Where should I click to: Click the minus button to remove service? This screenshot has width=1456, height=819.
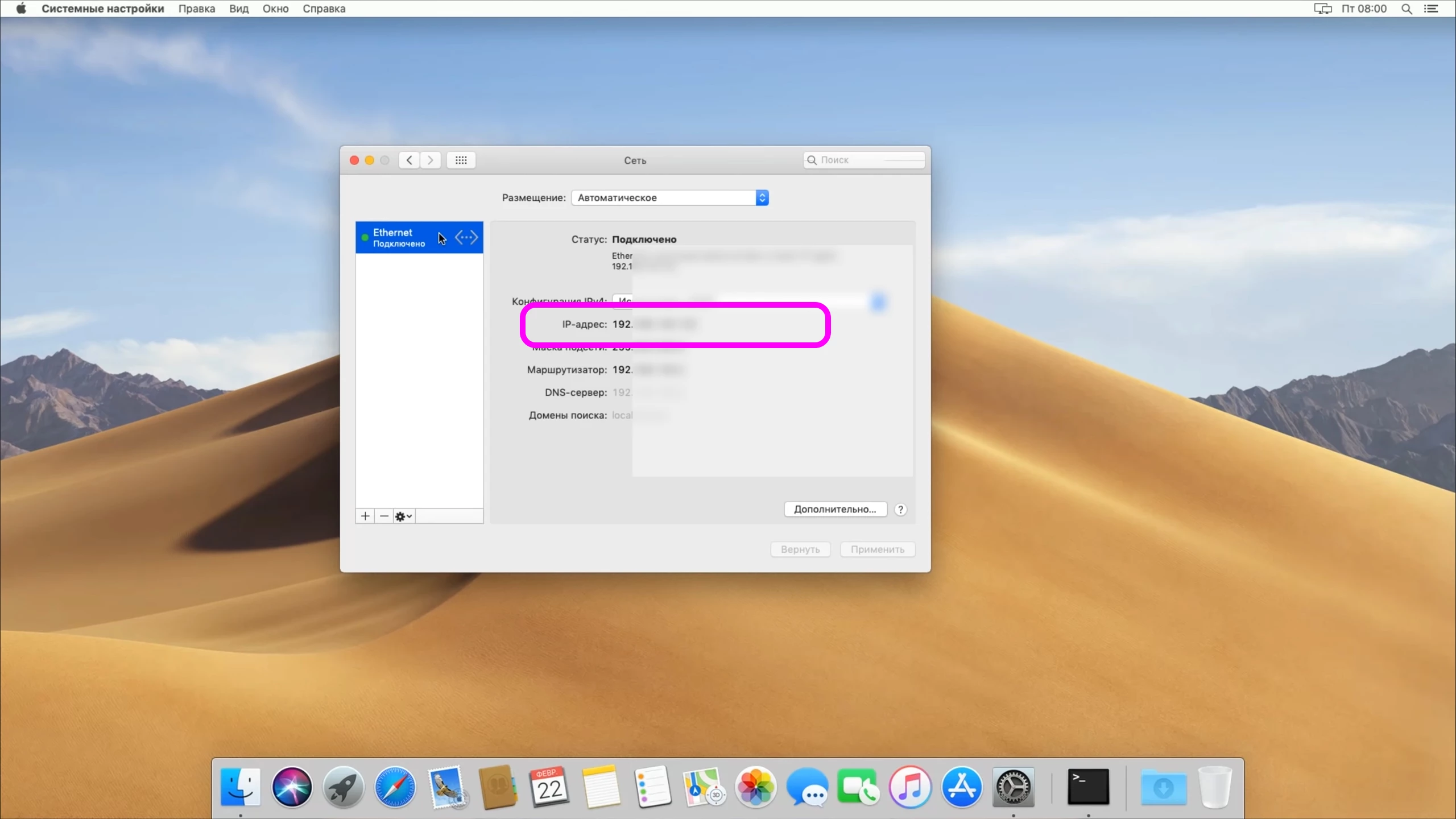[384, 516]
